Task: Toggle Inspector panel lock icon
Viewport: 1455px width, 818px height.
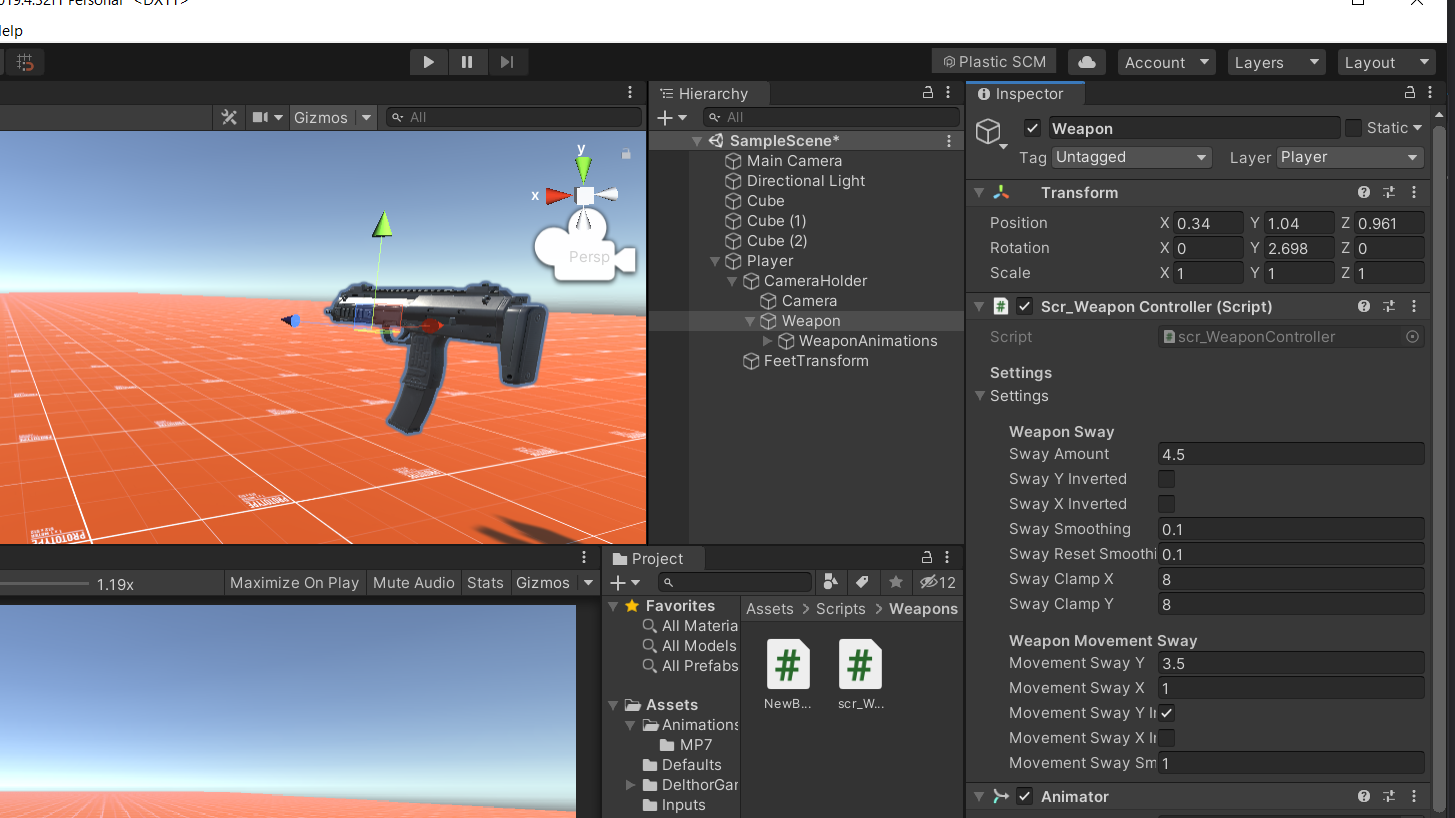Action: tap(1410, 92)
